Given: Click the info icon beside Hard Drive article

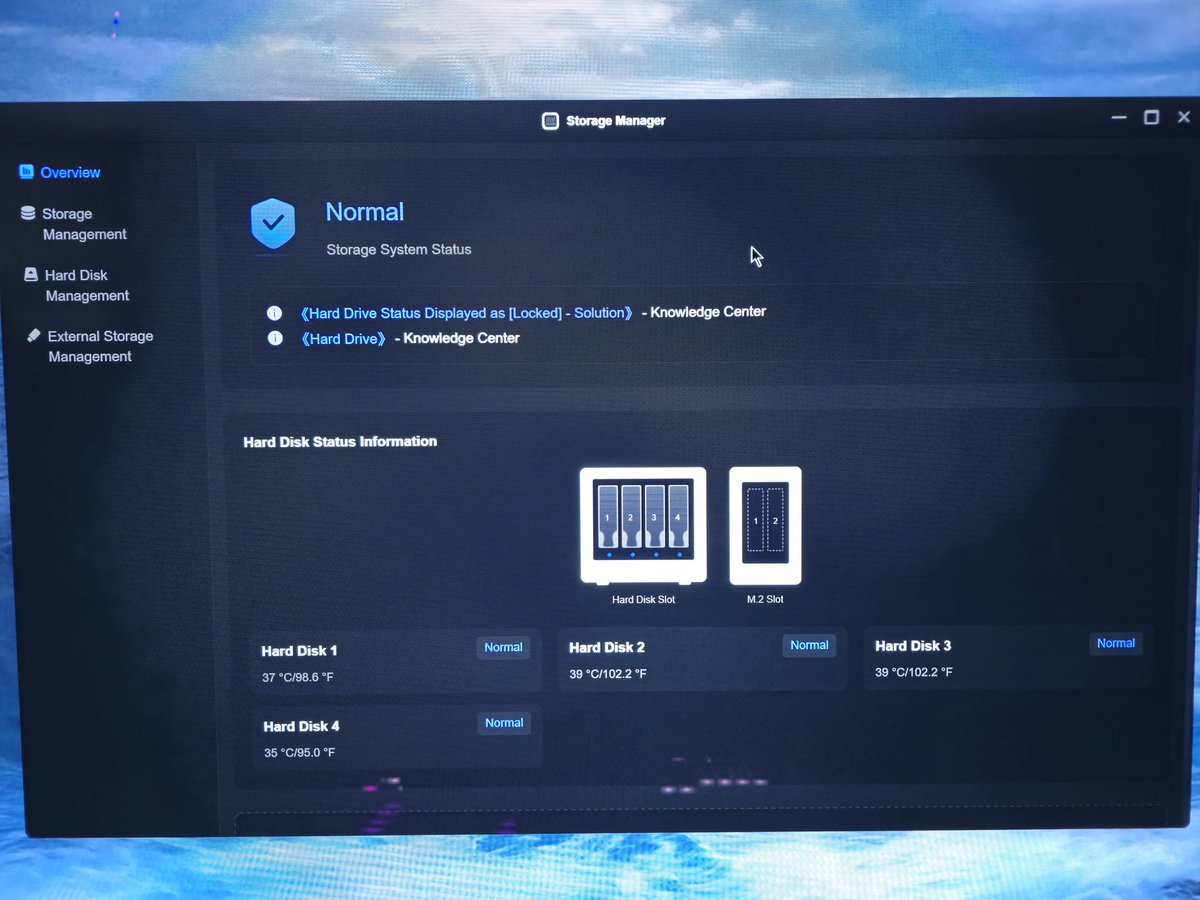Looking at the screenshot, I should coord(274,339).
